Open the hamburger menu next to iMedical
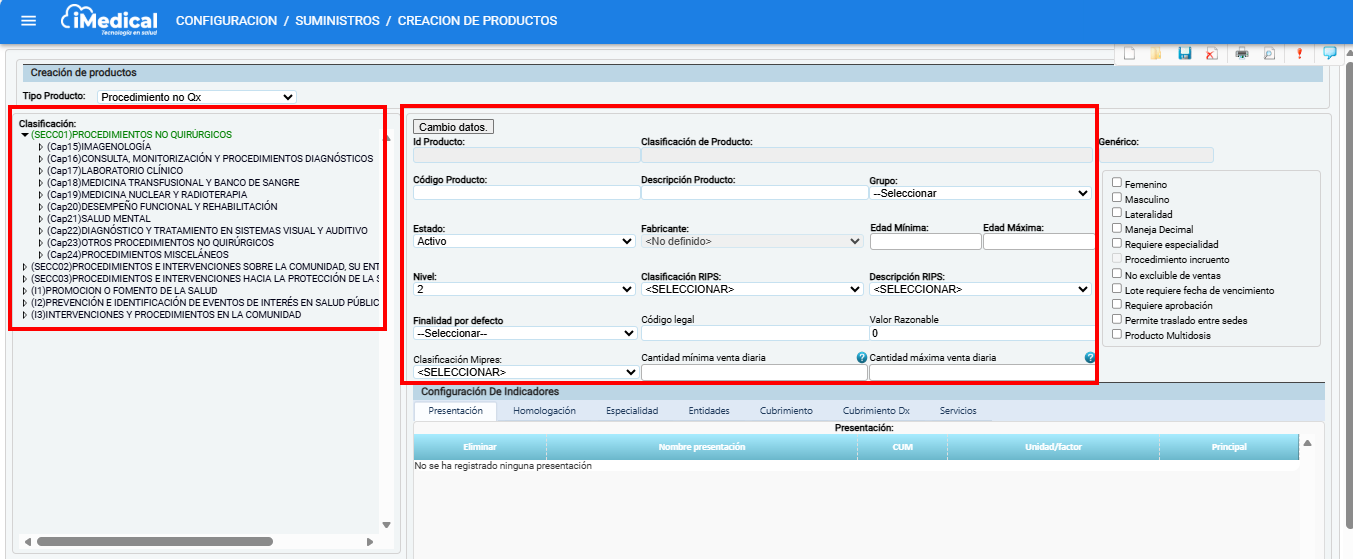Screen dimensions: 1353x559 29,21
